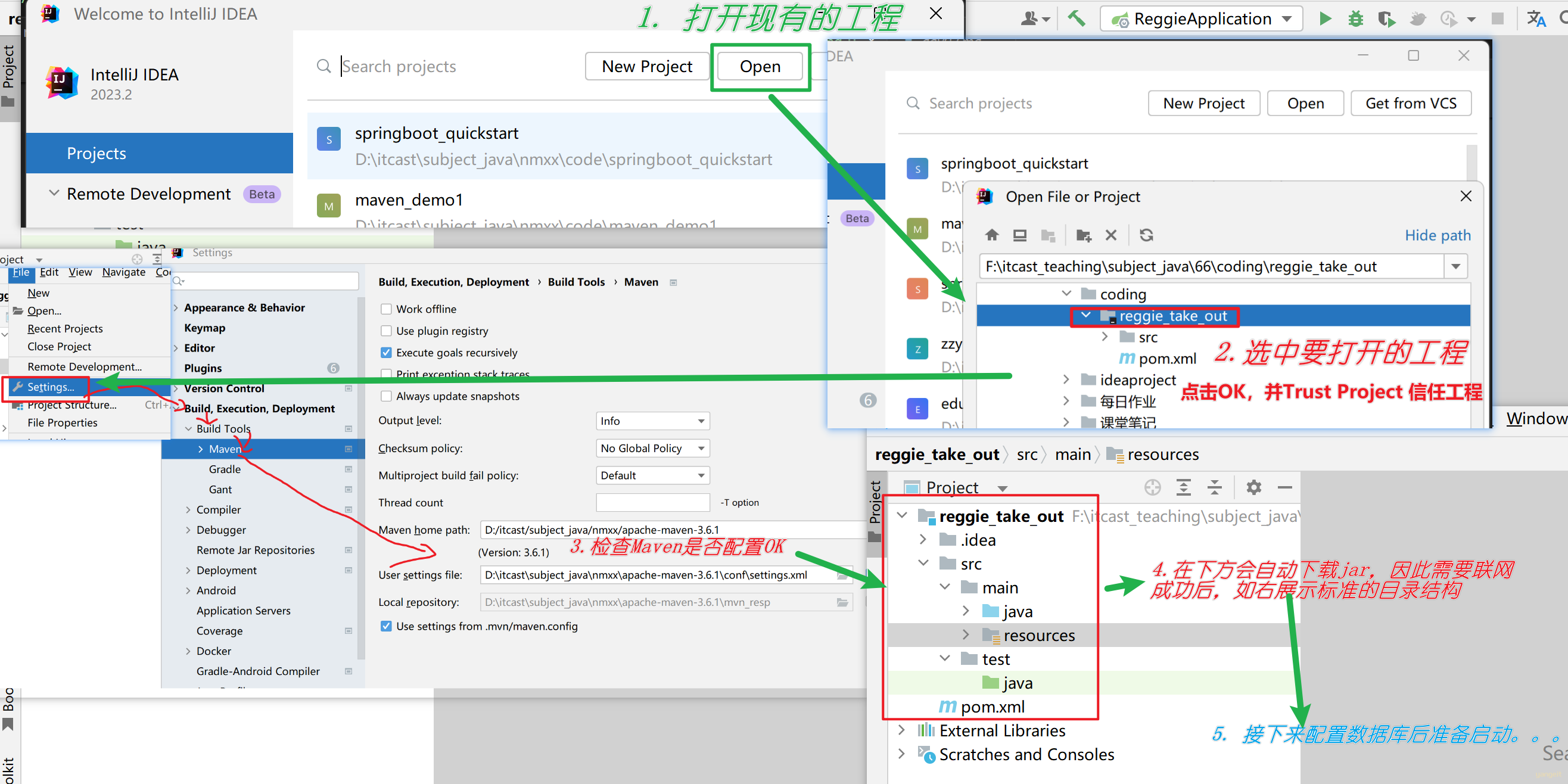This screenshot has width=1568, height=784.
Task: Open the File menu
Action: [x=21, y=272]
